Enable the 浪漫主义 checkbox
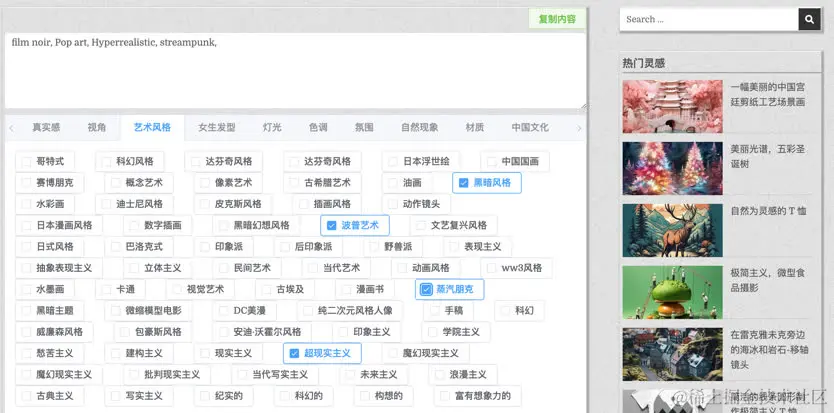834x413 pixels. pos(439,374)
